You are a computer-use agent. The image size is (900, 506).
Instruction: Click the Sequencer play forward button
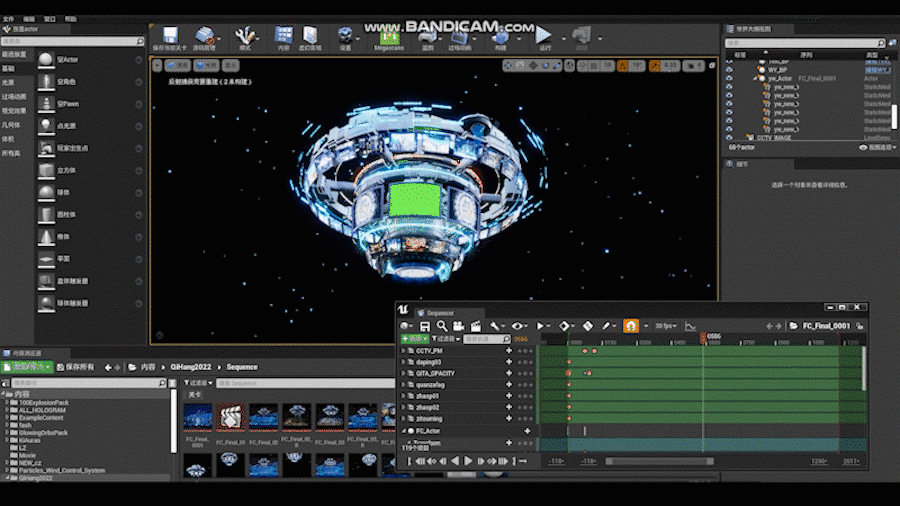click(468, 461)
